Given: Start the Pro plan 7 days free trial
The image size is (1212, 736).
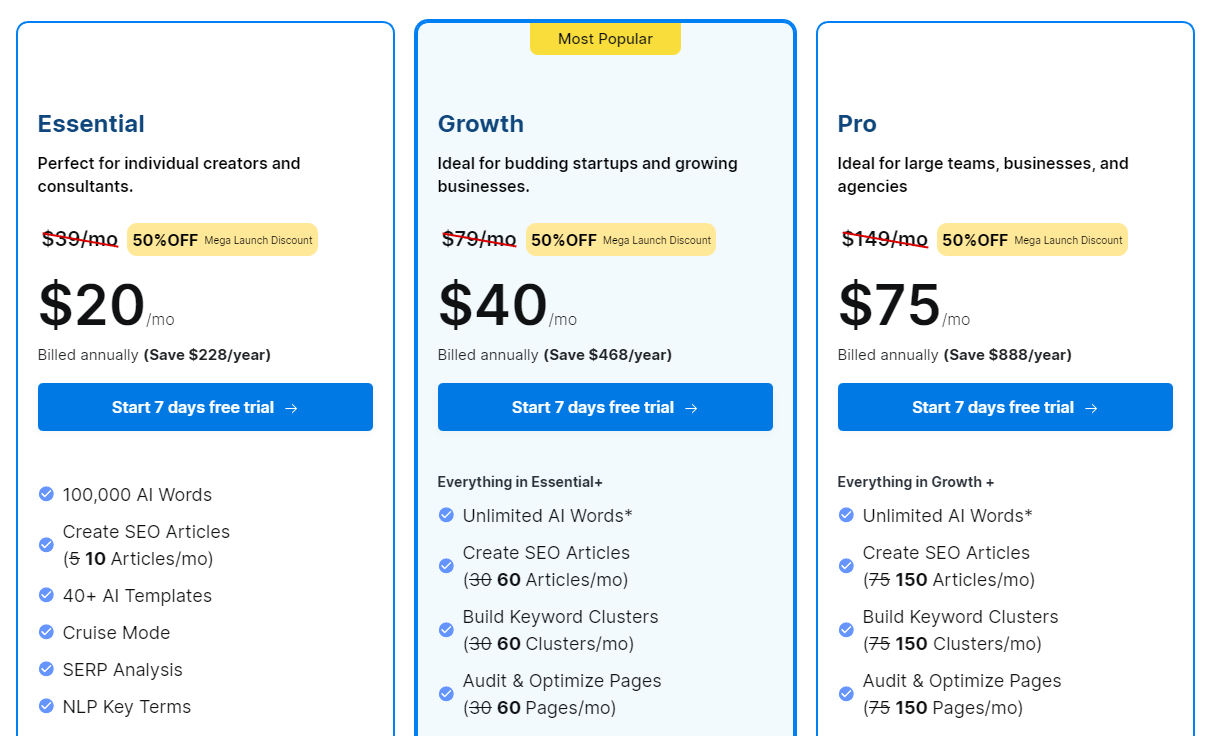Looking at the screenshot, I should pyautogui.click(x=1005, y=407).
